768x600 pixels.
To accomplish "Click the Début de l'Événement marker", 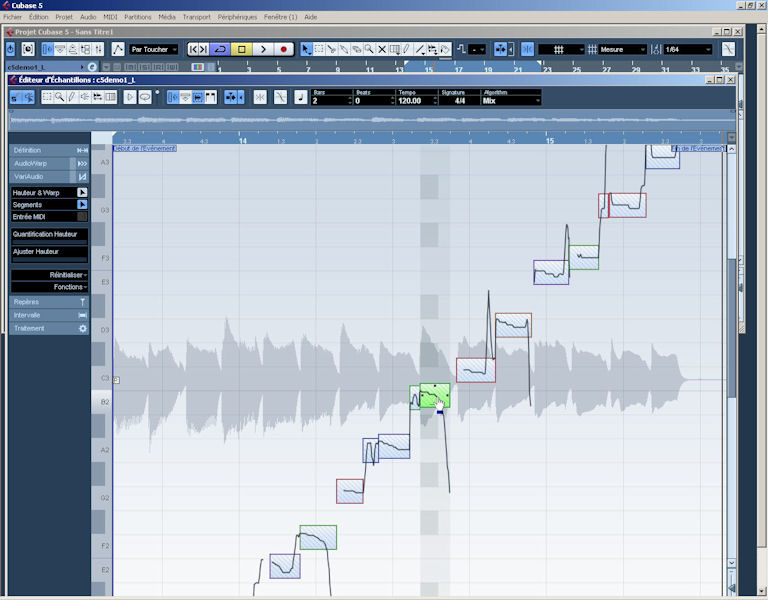I will pyautogui.click(x=145, y=148).
